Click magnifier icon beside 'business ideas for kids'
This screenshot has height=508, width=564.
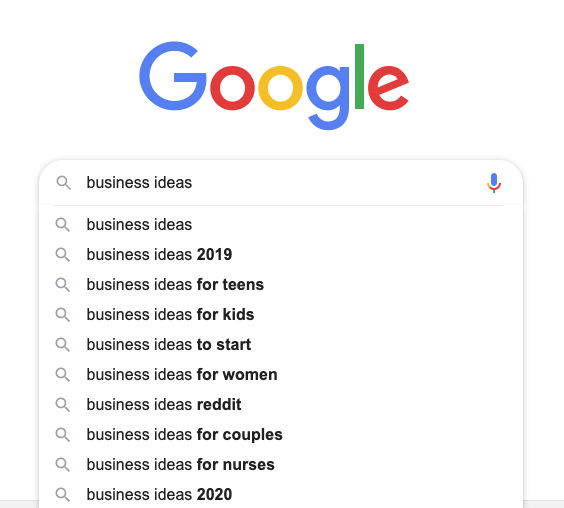click(x=63, y=314)
